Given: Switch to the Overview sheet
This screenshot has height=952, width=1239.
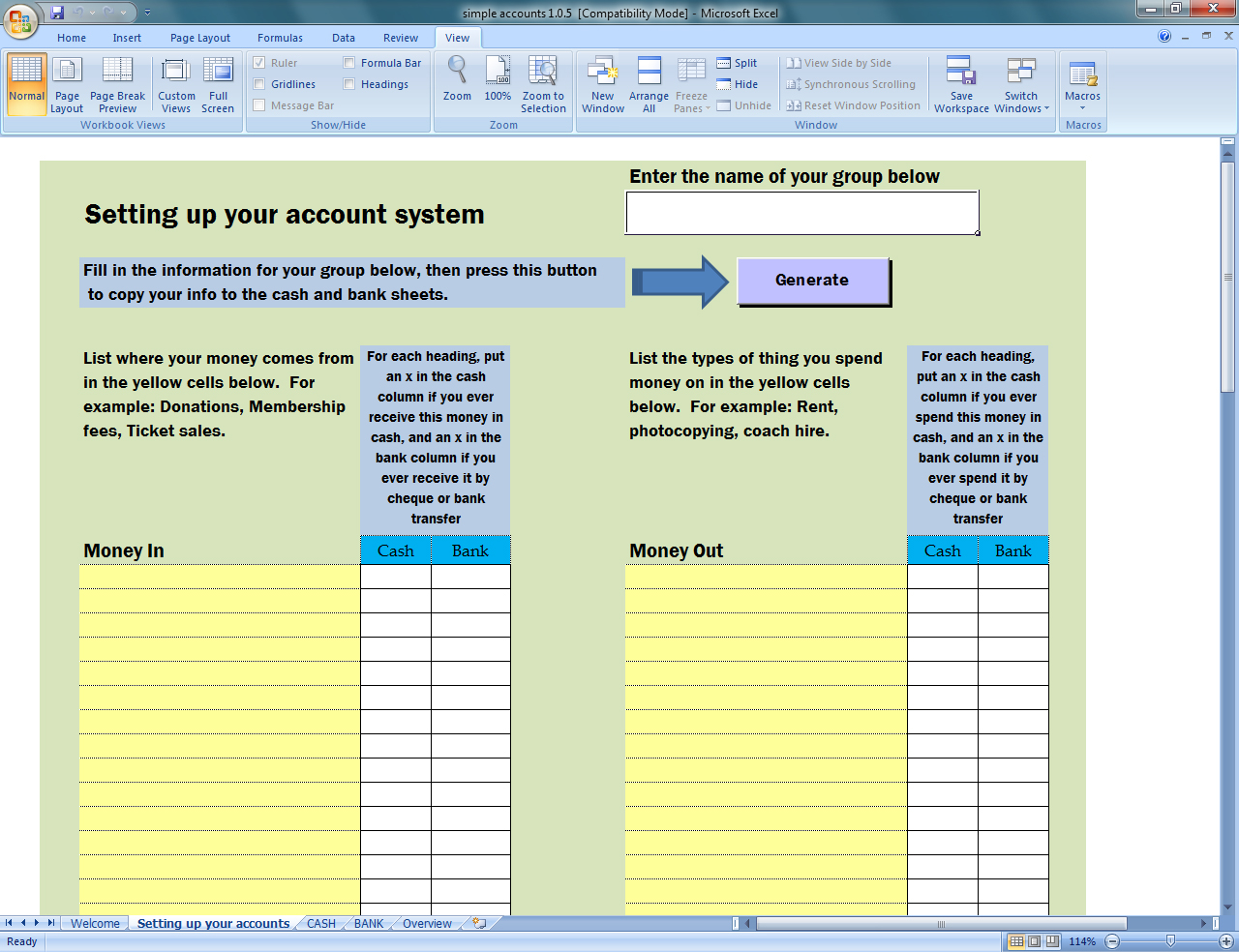Looking at the screenshot, I should [x=427, y=923].
